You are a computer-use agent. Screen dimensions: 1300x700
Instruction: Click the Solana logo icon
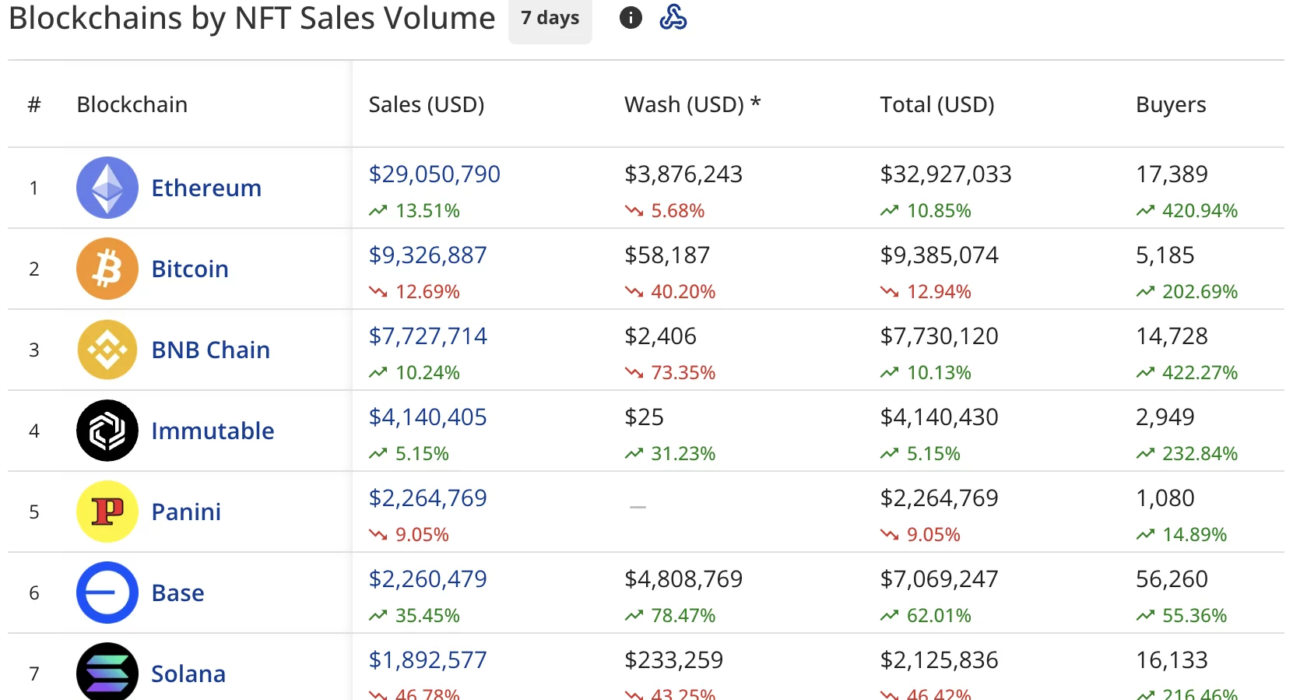click(x=107, y=672)
